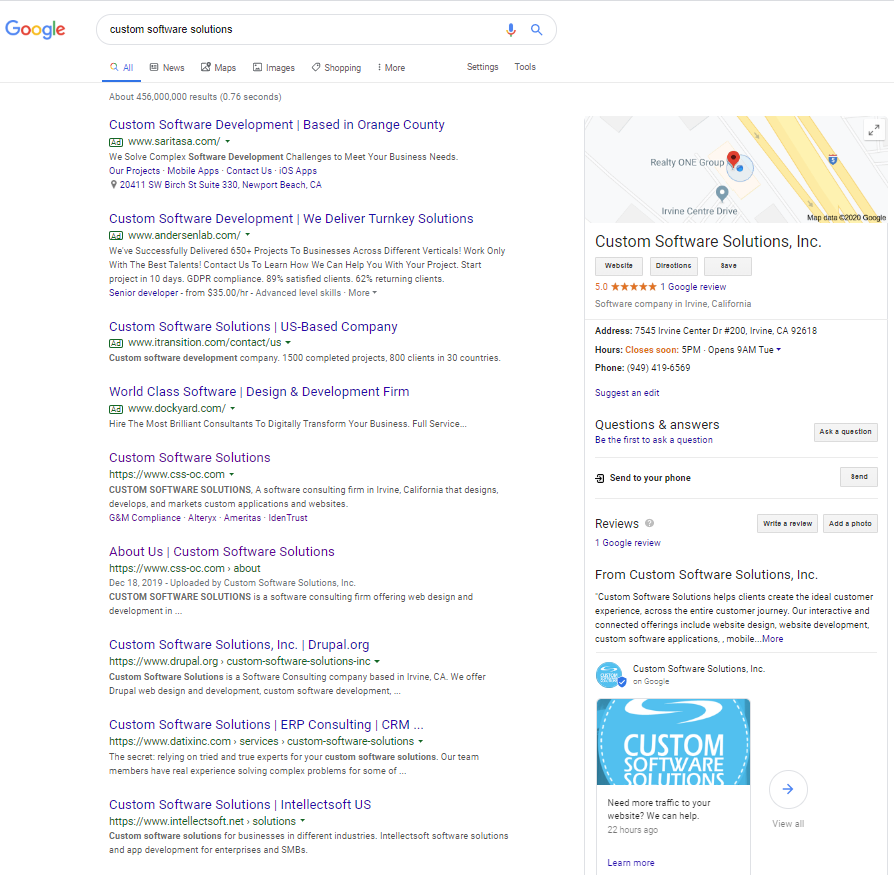Image resolution: width=894 pixels, height=875 pixels.
Task: Click the magnifying glass search icon
Action: coord(537,30)
